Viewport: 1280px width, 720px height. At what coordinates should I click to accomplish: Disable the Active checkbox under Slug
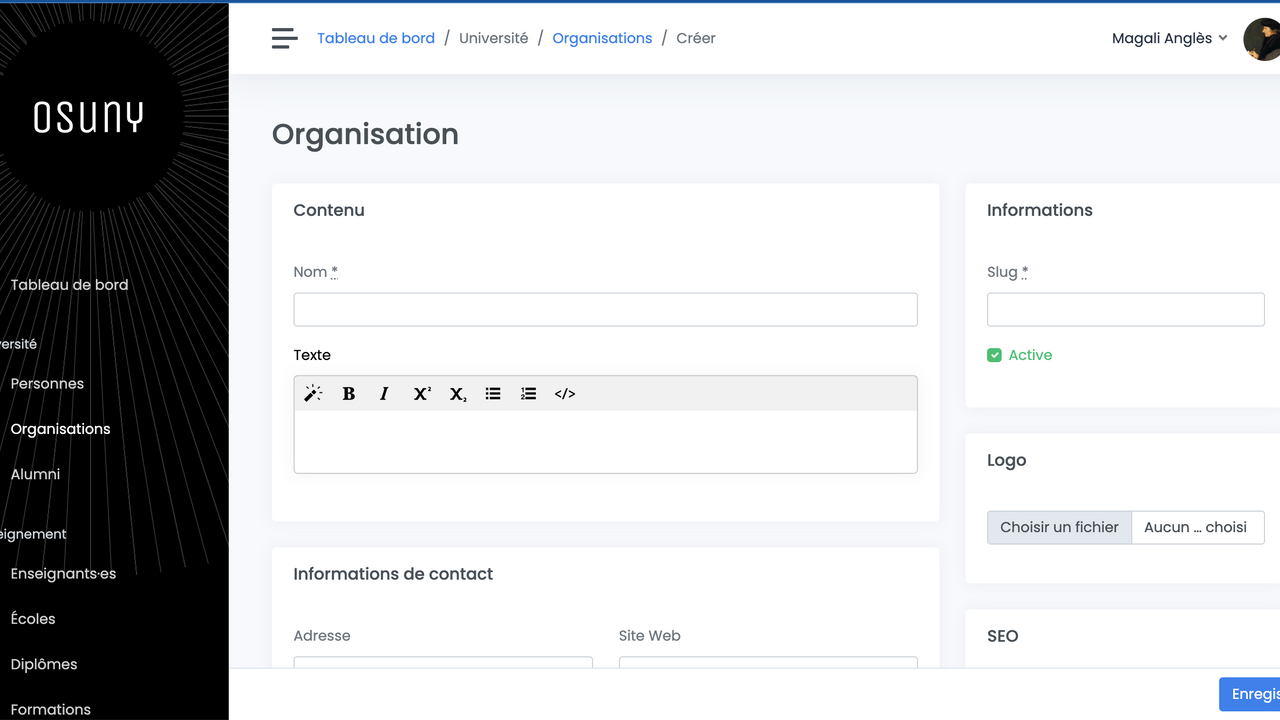click(x=994, y=355)
